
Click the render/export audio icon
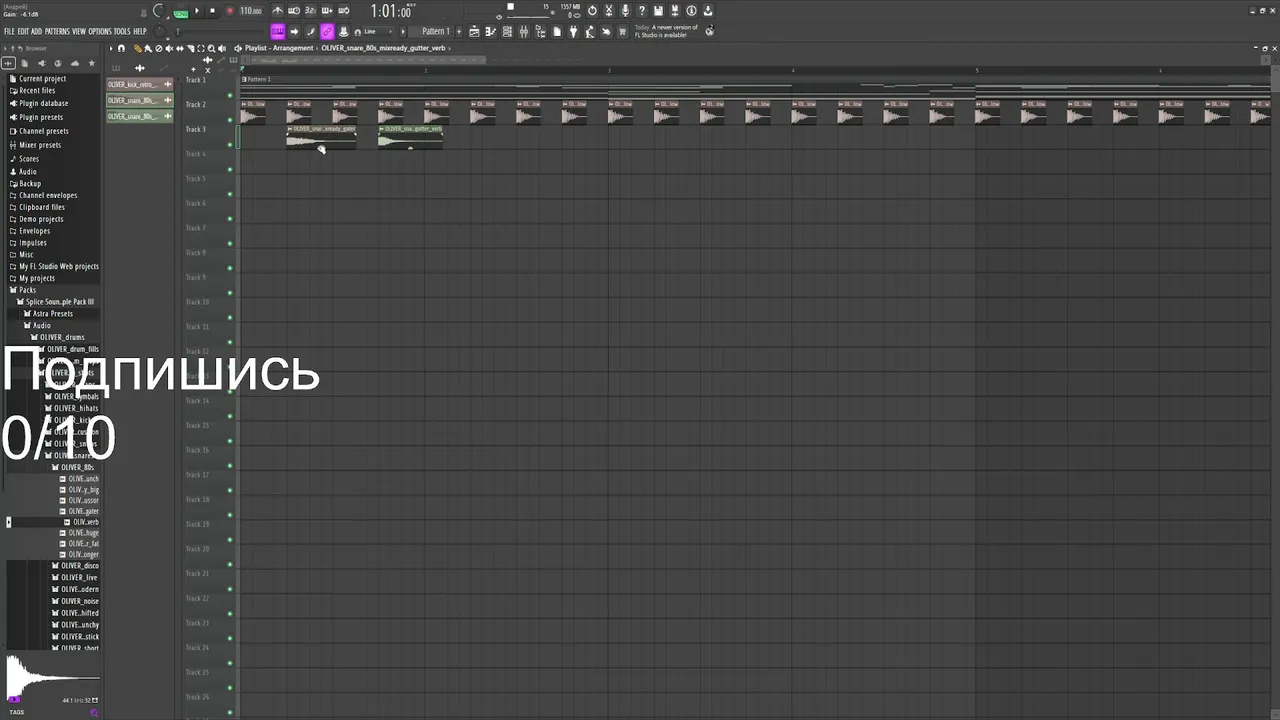coord(675,11)
